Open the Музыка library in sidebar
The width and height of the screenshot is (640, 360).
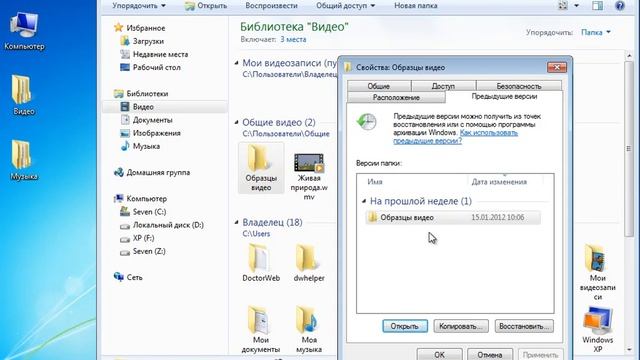pos(146,146)
